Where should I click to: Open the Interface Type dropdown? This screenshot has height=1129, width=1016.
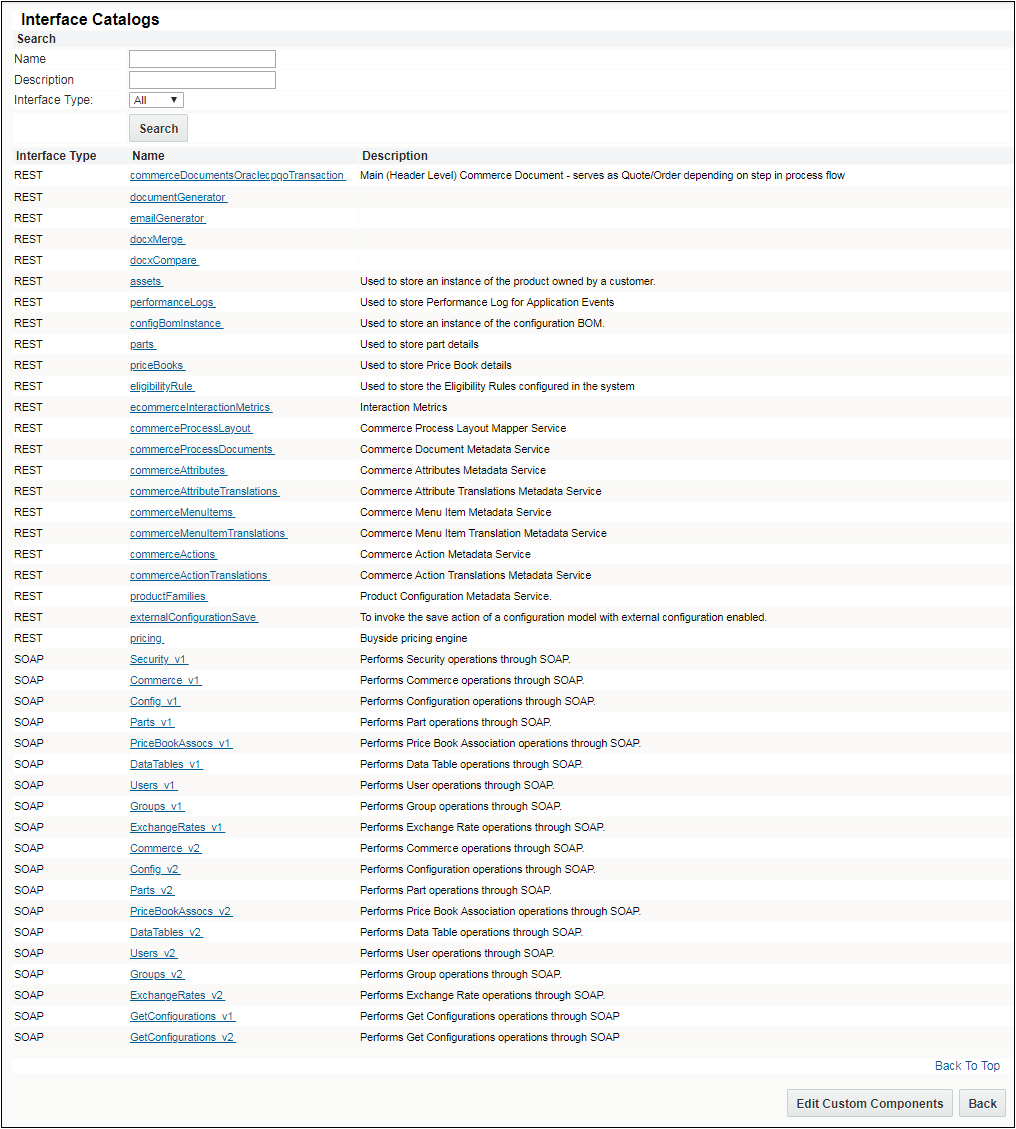pyautogui.click(x=155, y=100)
